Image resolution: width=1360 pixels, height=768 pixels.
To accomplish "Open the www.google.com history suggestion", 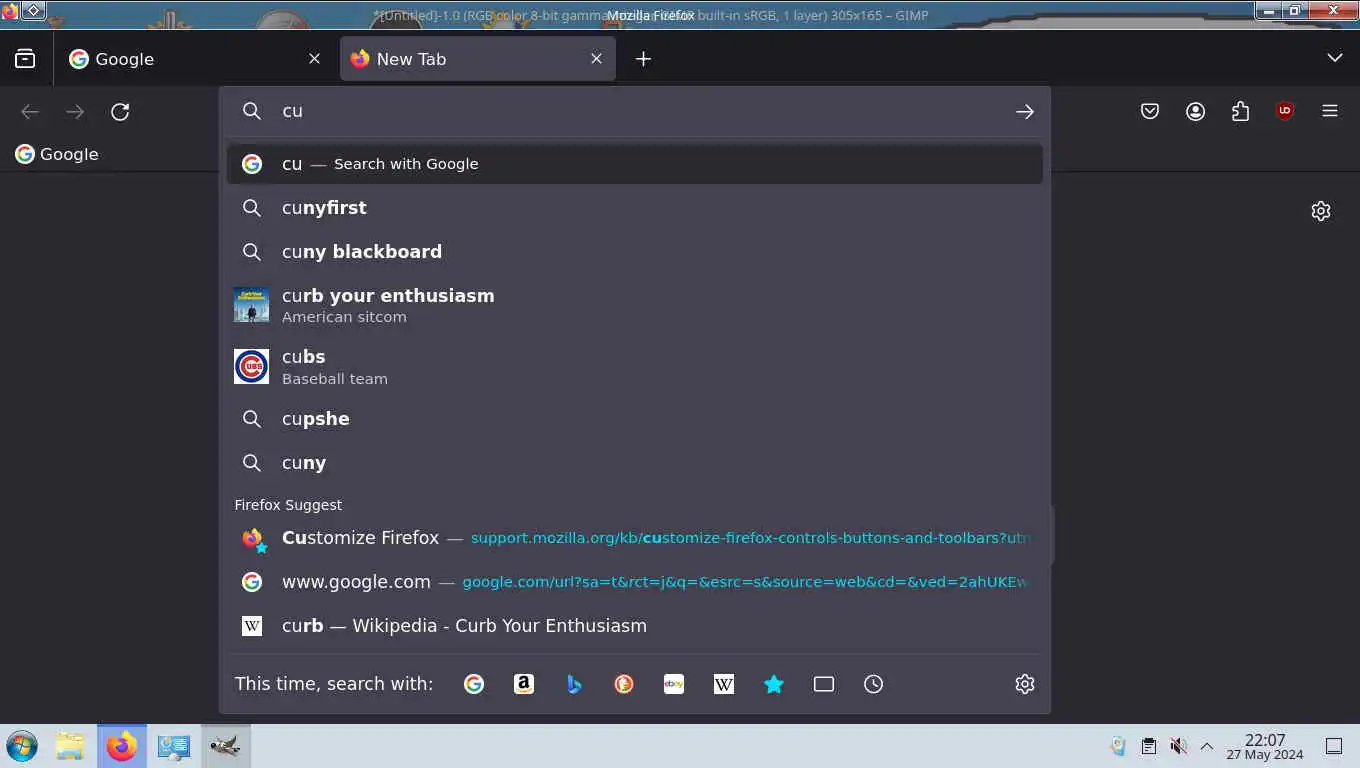I will coord(635,582).
